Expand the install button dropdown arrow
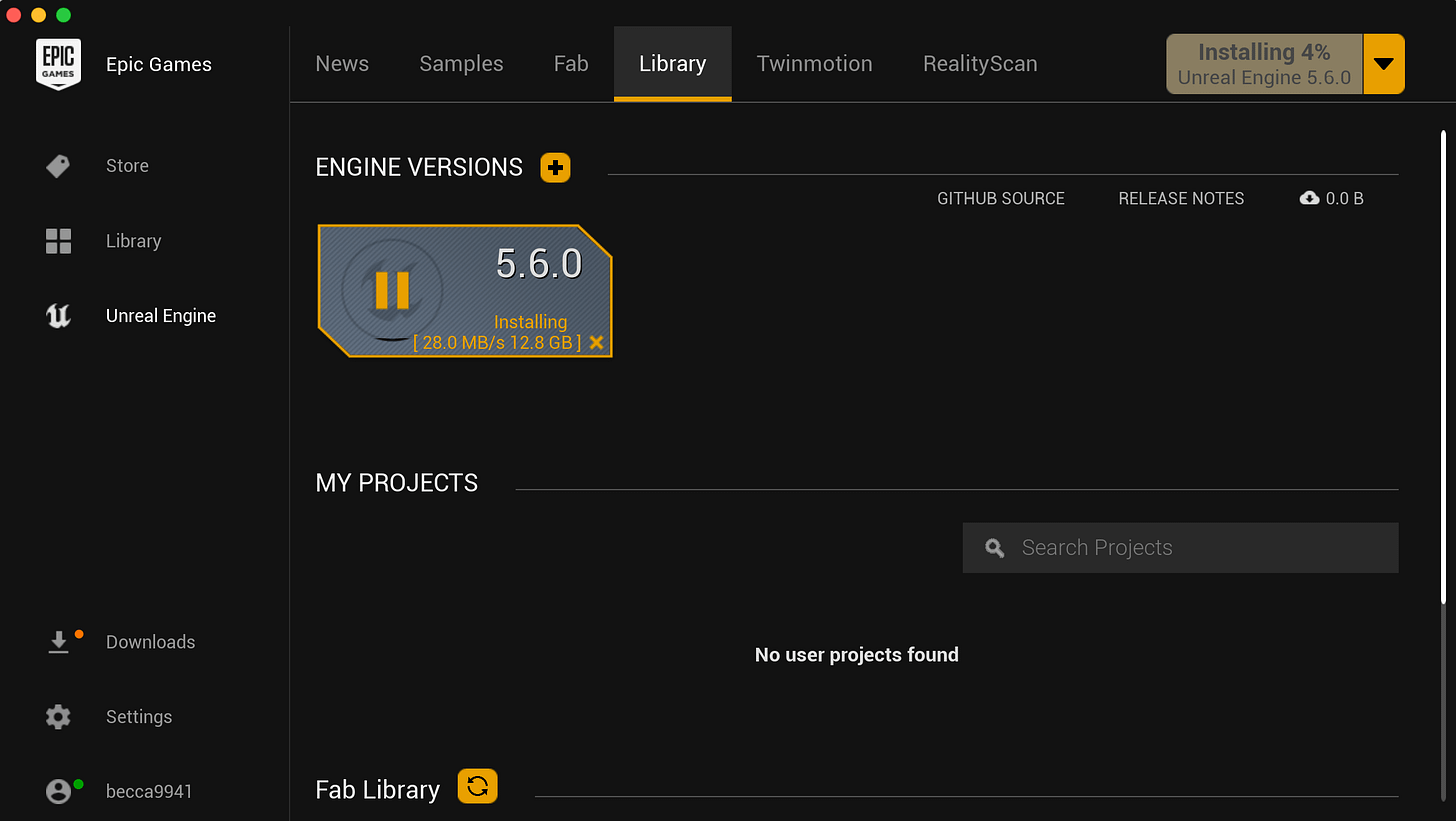1456x821 pixels. pos(1384,64)
